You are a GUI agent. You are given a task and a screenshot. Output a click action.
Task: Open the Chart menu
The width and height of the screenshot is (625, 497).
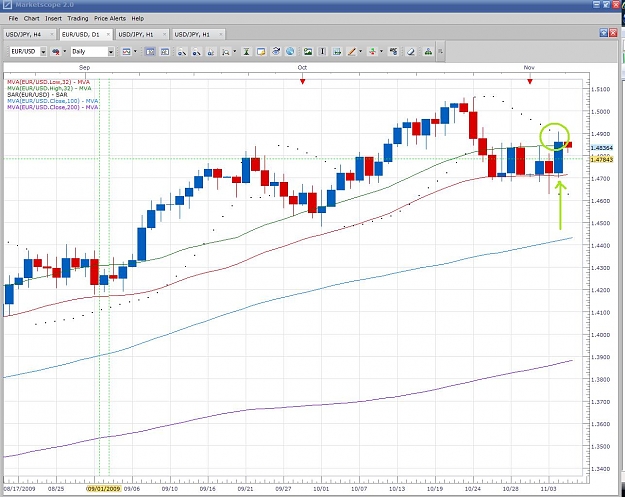point(31,18)
